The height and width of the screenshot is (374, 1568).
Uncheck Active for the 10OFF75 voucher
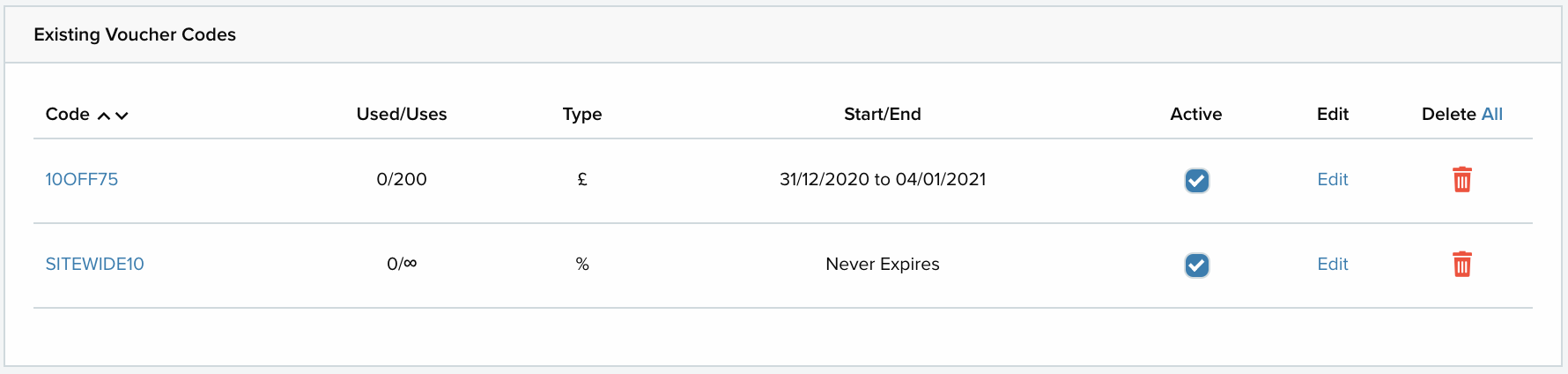[x=1196, y=181]
